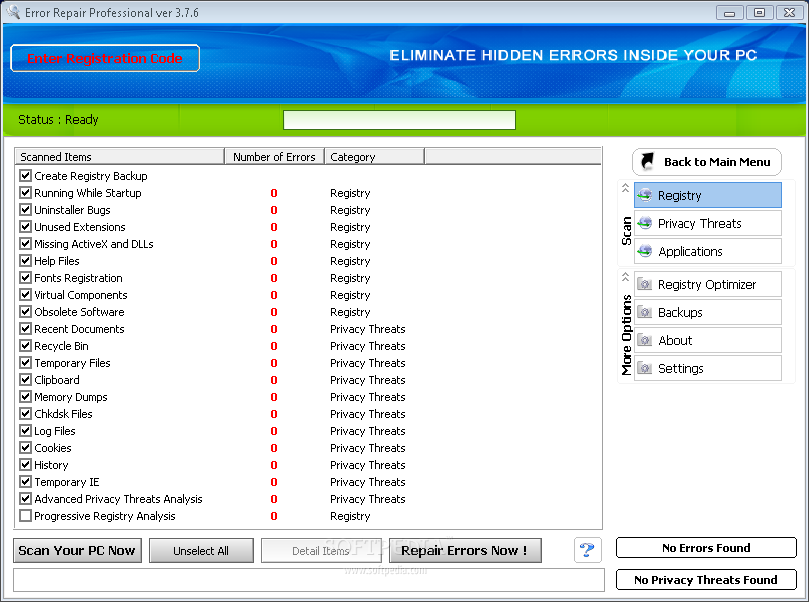809x602 pixels.
Task: Toggle Missing ActiveX and DLLs checkbox
Action: click(25, 243)
